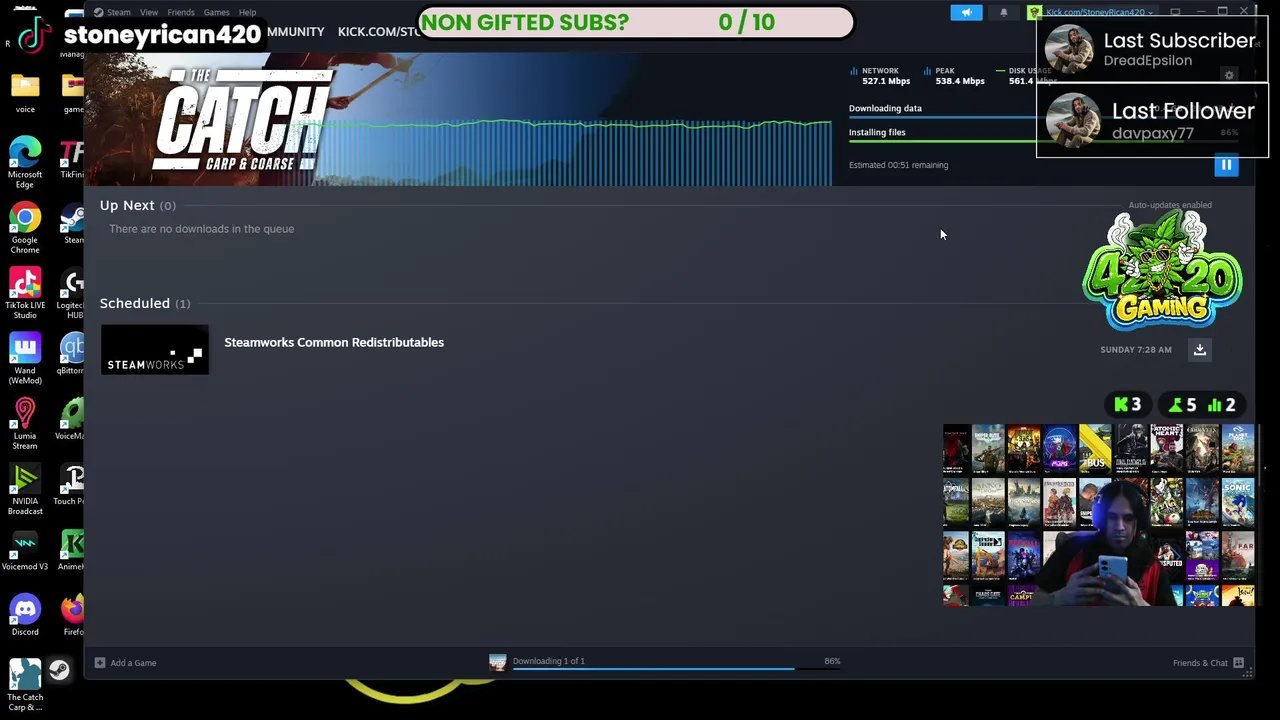Viewport: 1280px width, 720px height.
Task: Open the Friends menu
Action: [181, 12]
